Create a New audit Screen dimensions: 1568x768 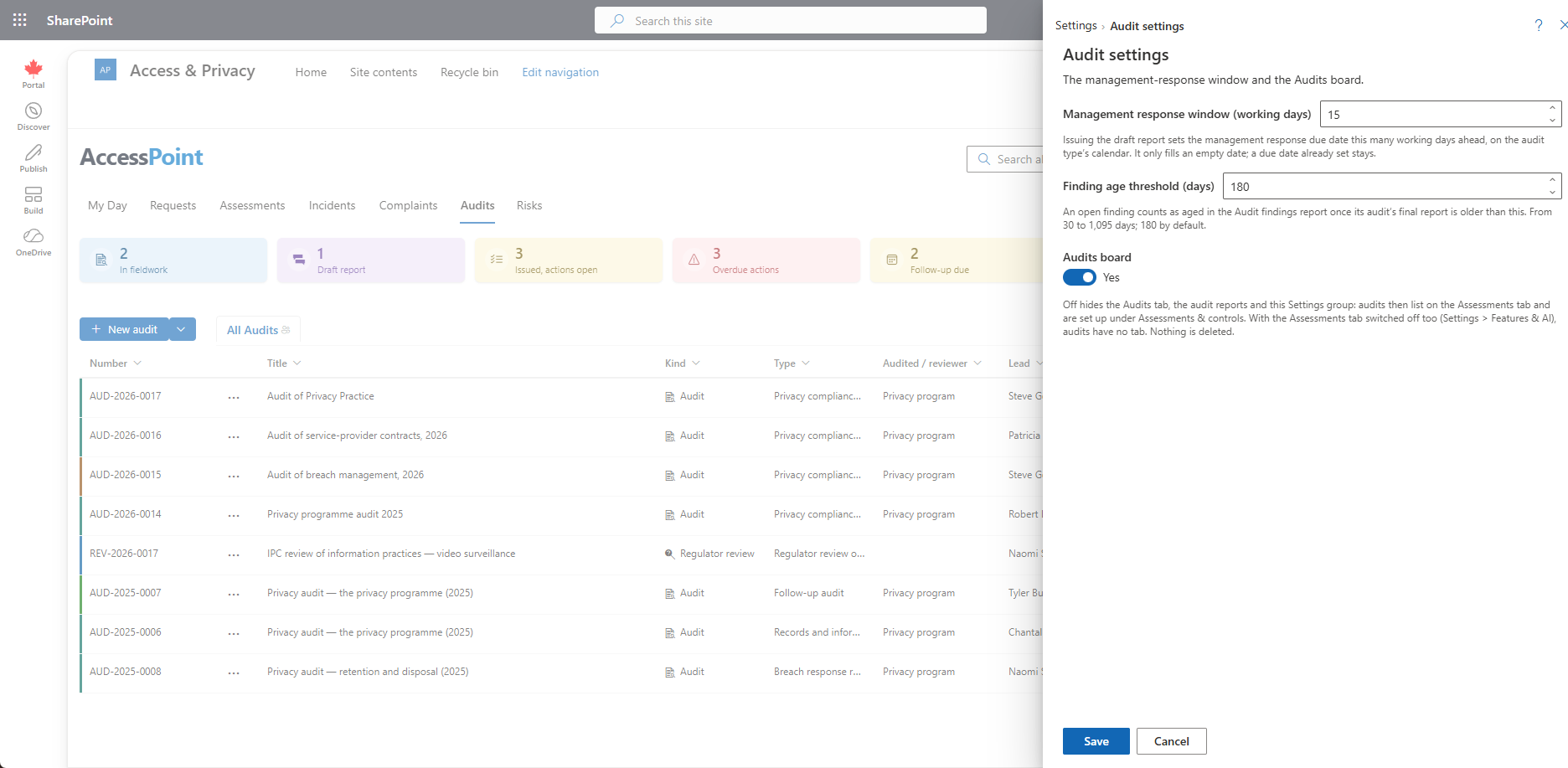point(125,329)
